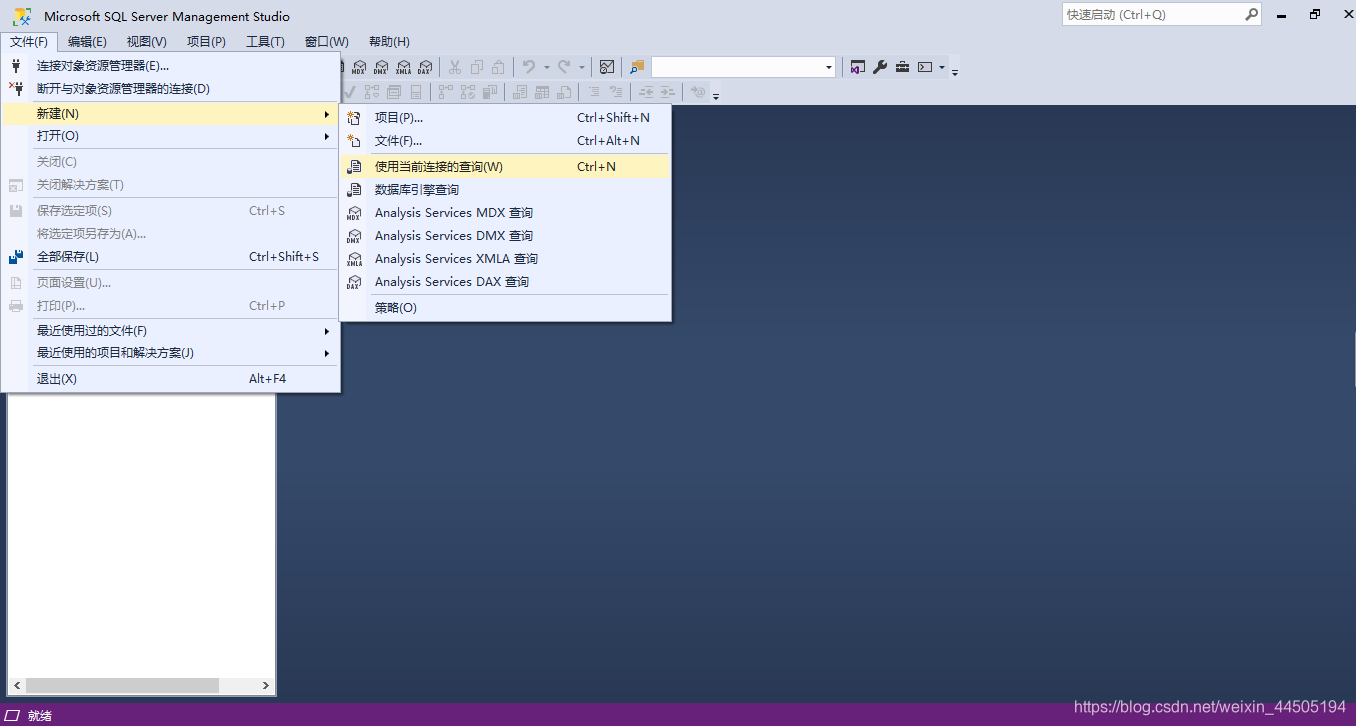The image size is (1356, 726).
Task: Click the Object Explorer horizontal scrollbar thumb
Action: 122,685
